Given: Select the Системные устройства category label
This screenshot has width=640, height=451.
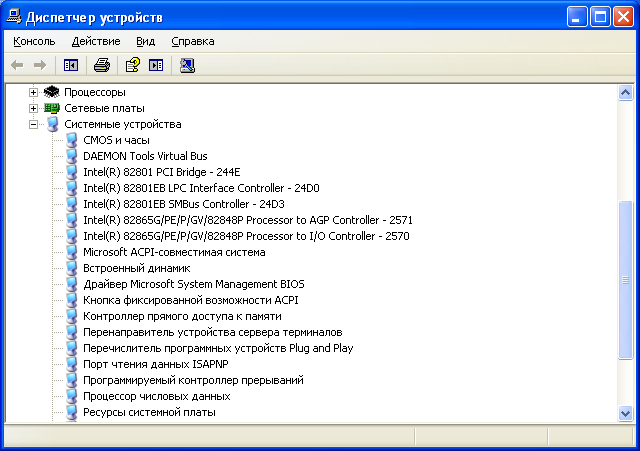Looking at the screenshot, I should (122, 124).
